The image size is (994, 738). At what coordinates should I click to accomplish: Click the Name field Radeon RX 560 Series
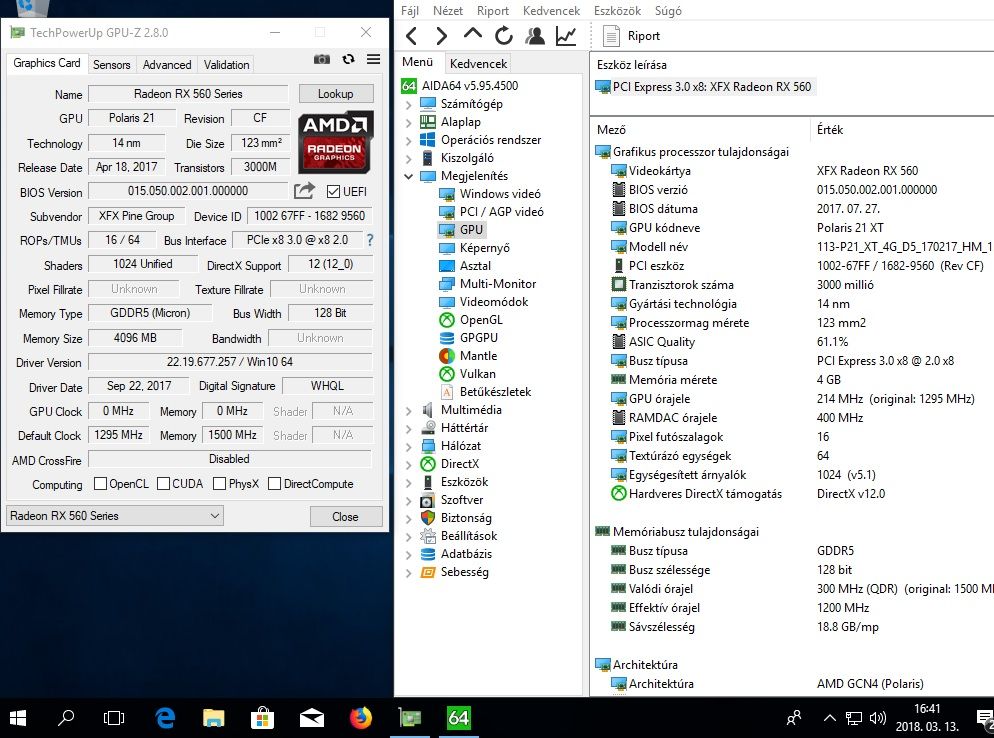[188, 94]
